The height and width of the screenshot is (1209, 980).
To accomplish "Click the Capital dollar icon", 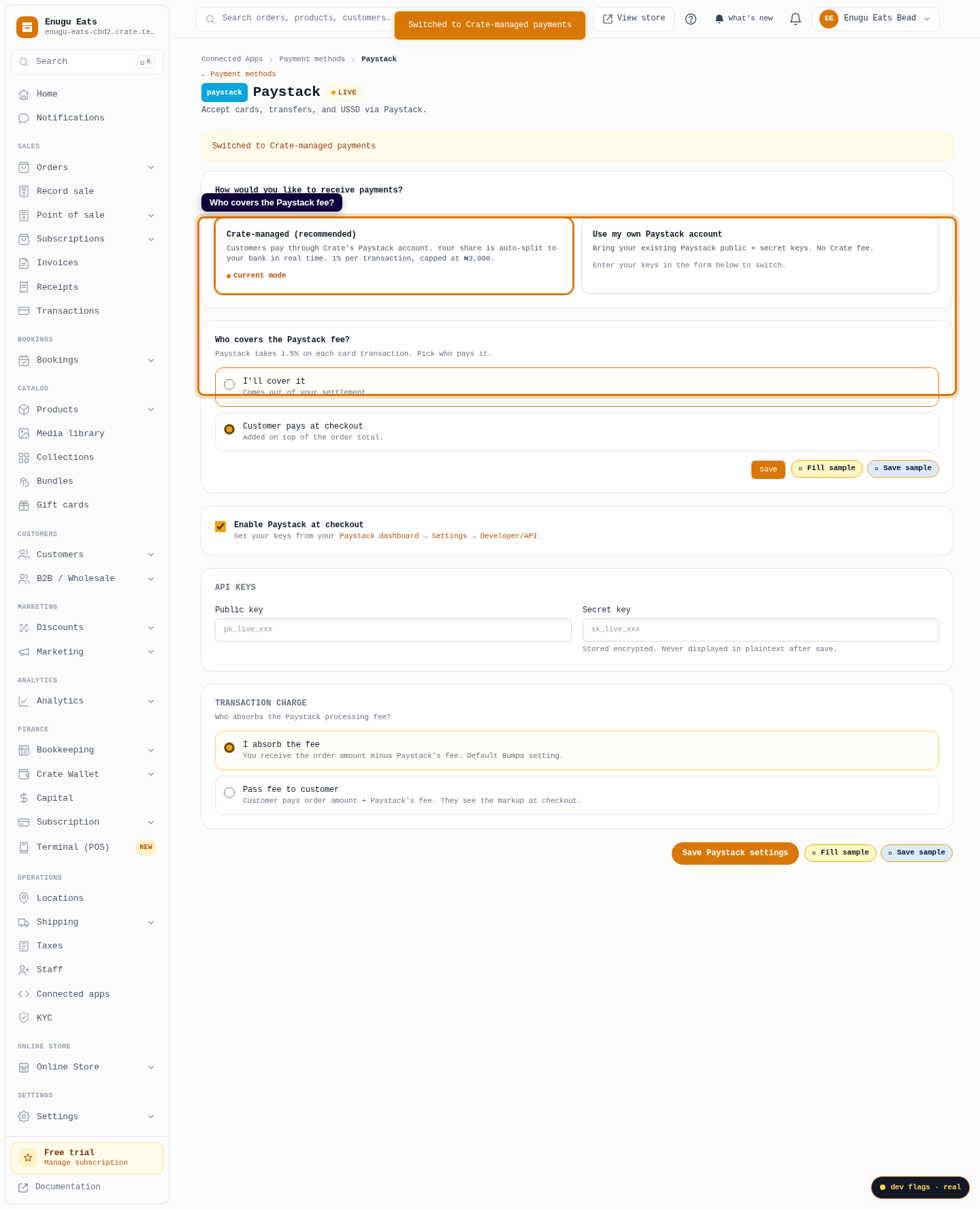I will pos(24,798).
